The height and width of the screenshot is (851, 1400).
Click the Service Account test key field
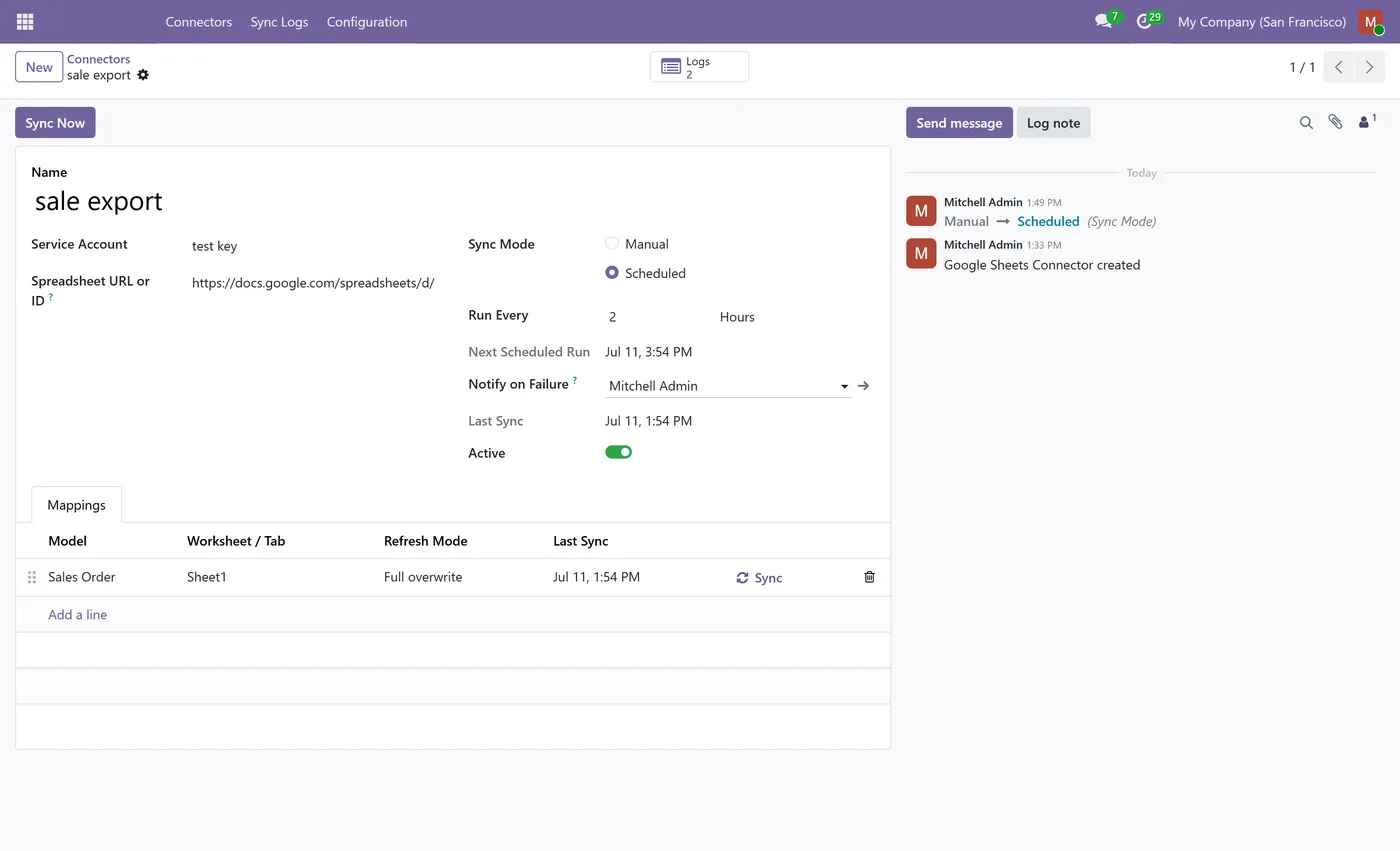(314, 246)
